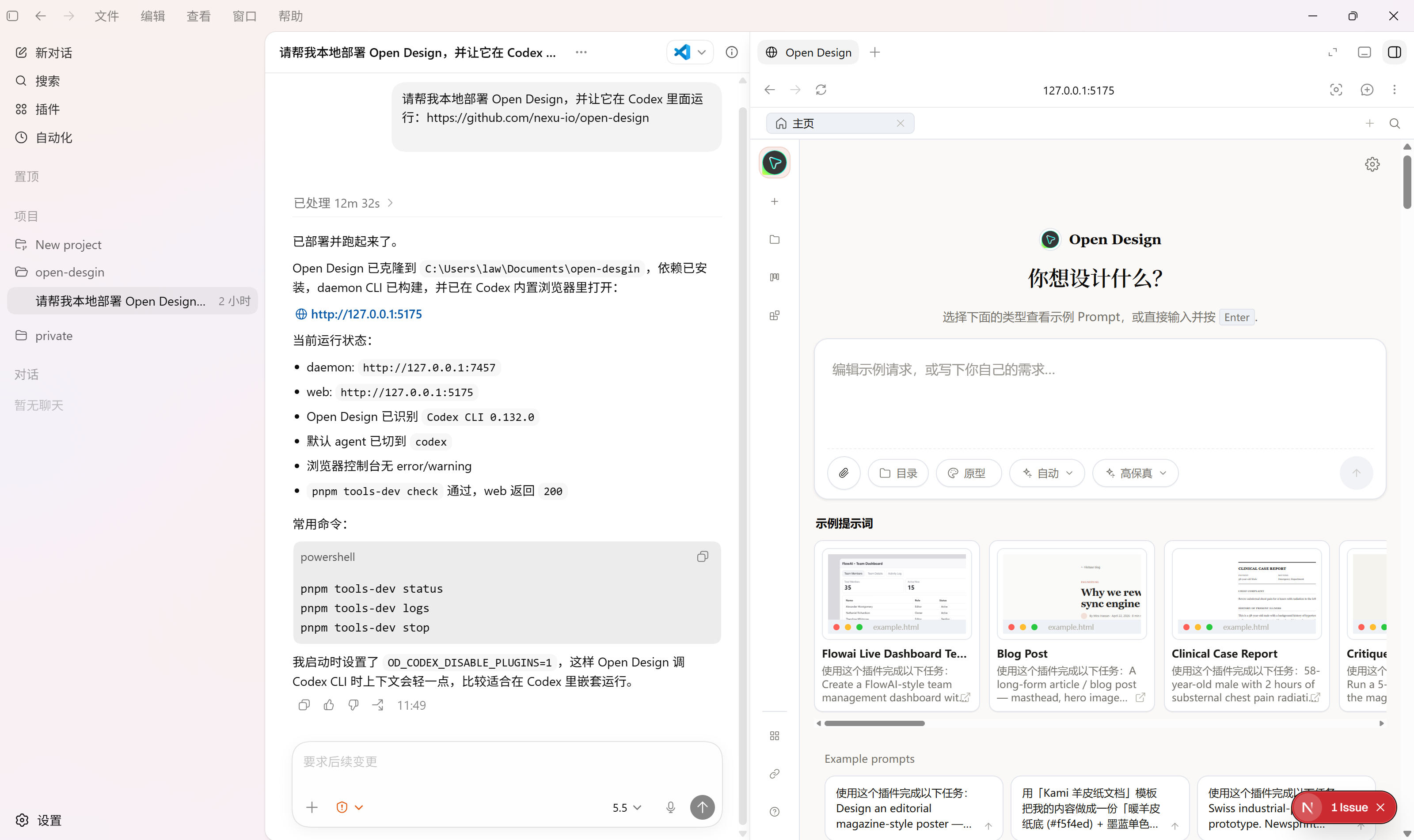Add attachment with the plus icon in composer

click(x=312, y=808)
